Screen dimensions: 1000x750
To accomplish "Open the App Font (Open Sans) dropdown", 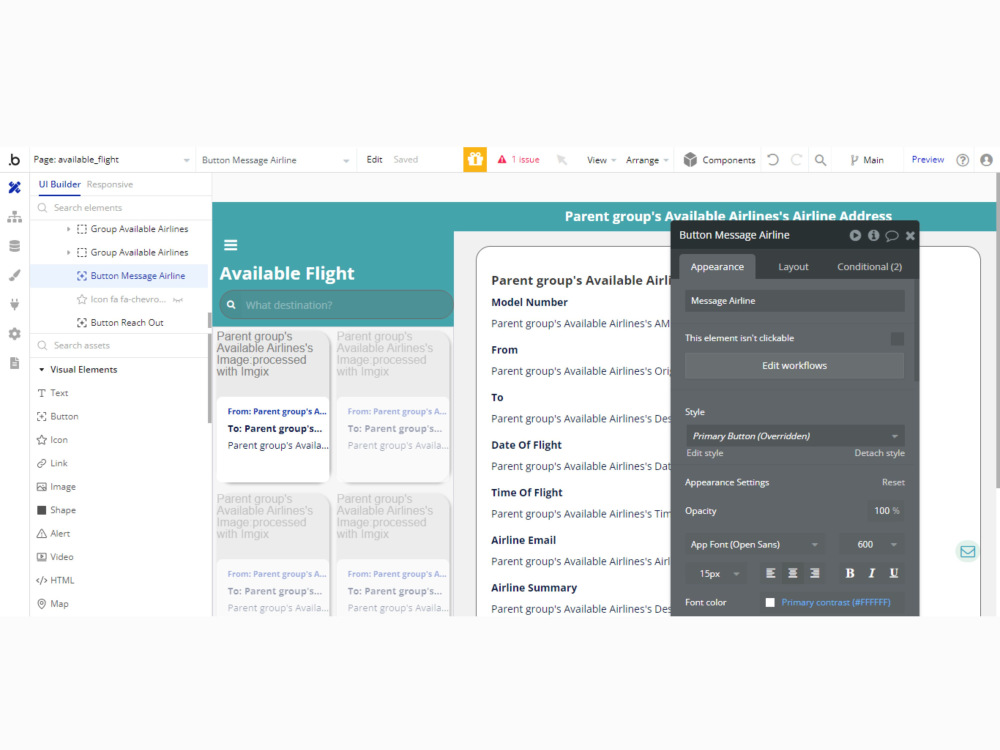I will (x=755, y=545).
